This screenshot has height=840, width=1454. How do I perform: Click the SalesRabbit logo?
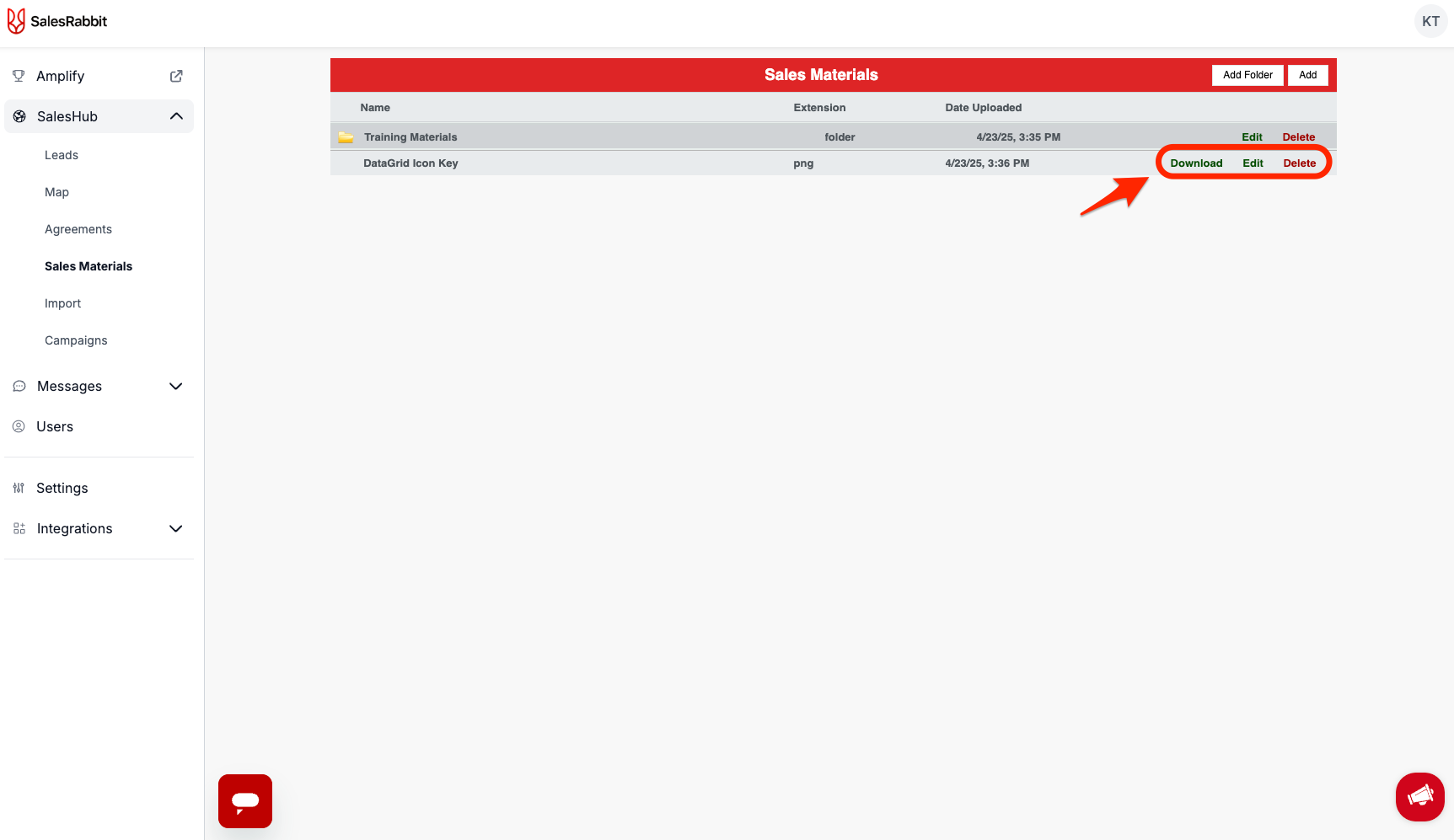57,21
